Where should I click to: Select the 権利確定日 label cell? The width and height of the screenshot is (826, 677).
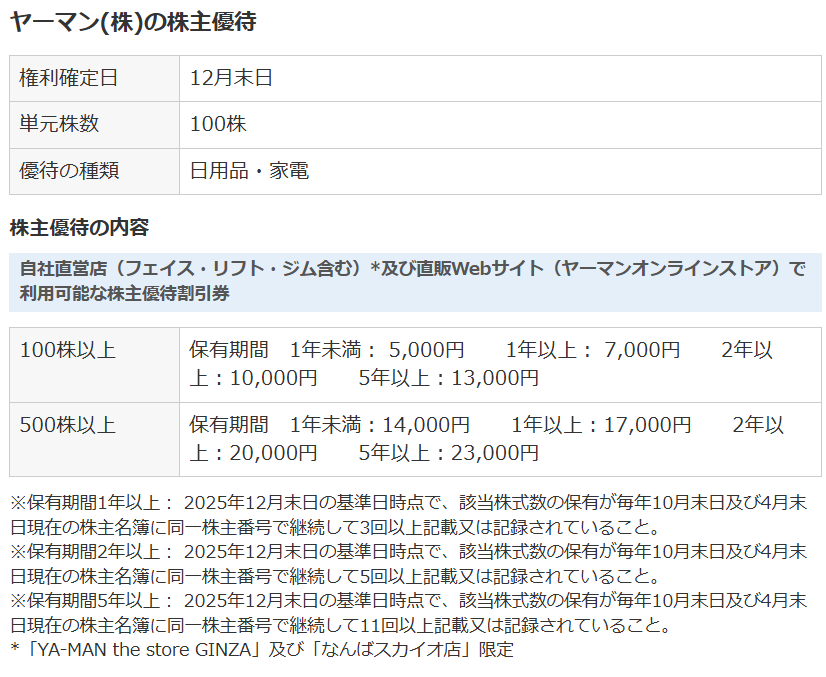coord(69,78)
